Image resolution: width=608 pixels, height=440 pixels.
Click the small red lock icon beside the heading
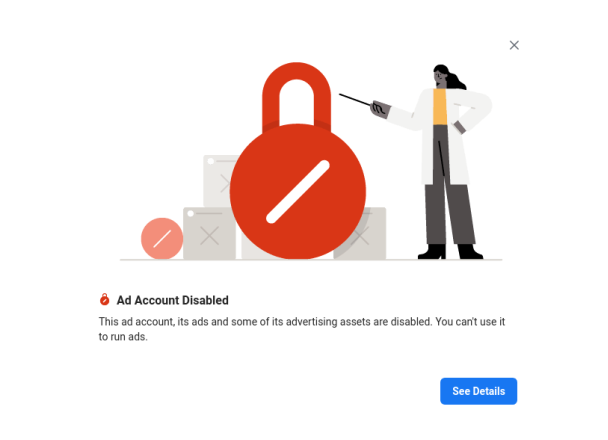coord(104,300)
